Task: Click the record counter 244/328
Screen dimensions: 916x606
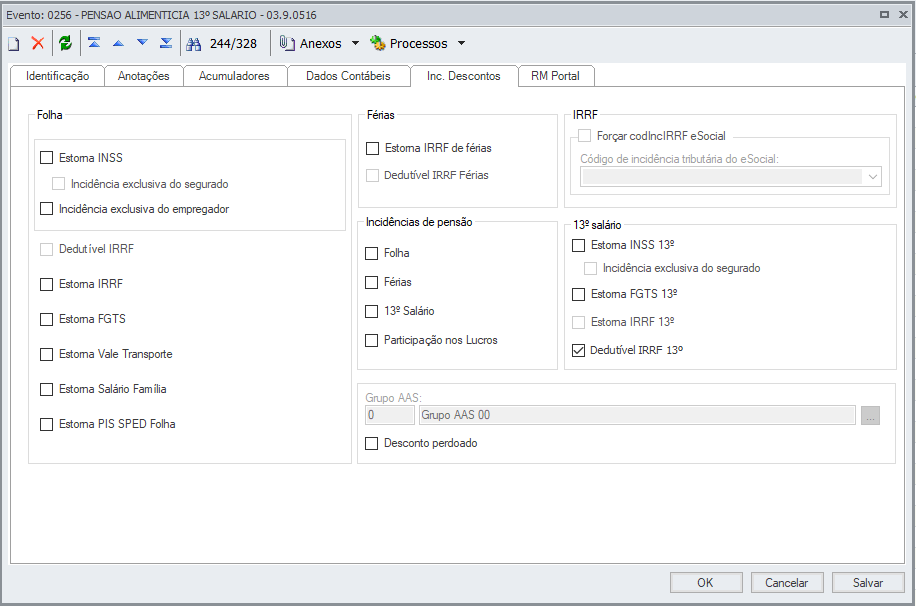Action: pyautogui.click(x=233, y=44)
